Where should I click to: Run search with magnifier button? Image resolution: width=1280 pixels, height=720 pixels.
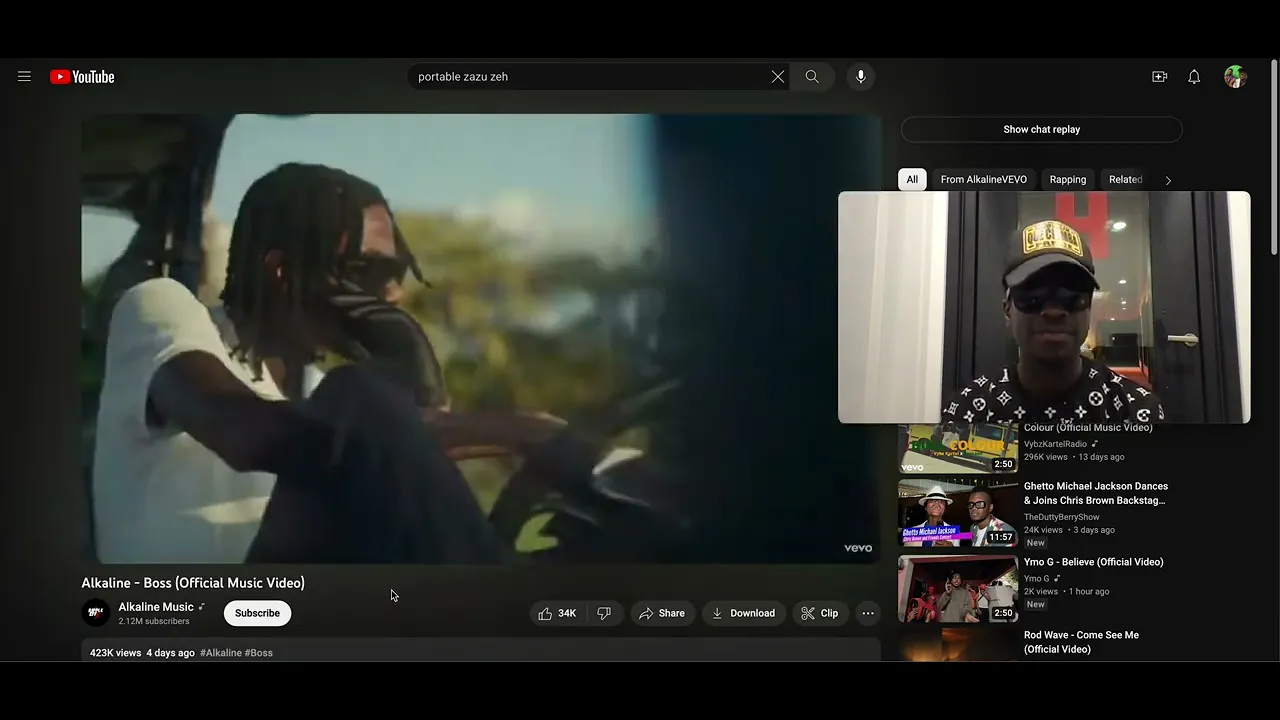[x=812, y=77]
